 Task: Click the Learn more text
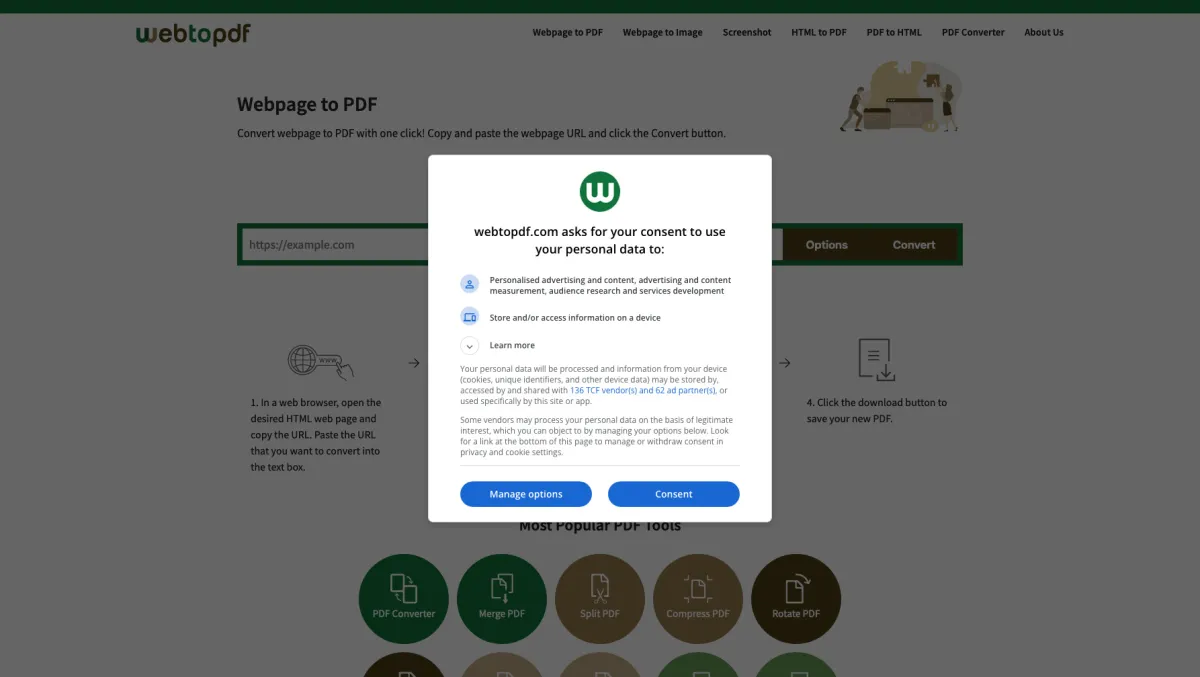[x=512, y=345]
